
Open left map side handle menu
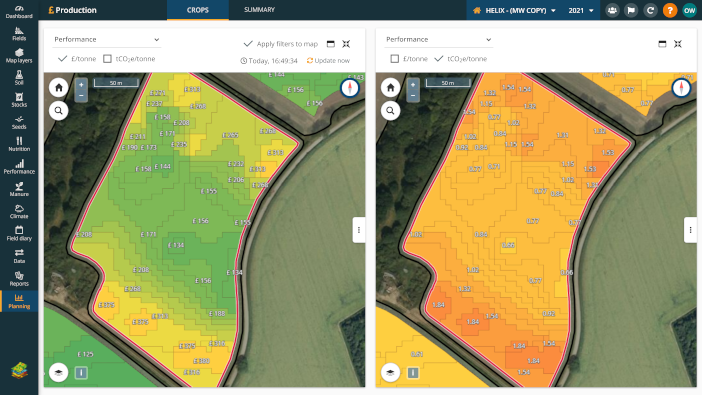[359, 230]
